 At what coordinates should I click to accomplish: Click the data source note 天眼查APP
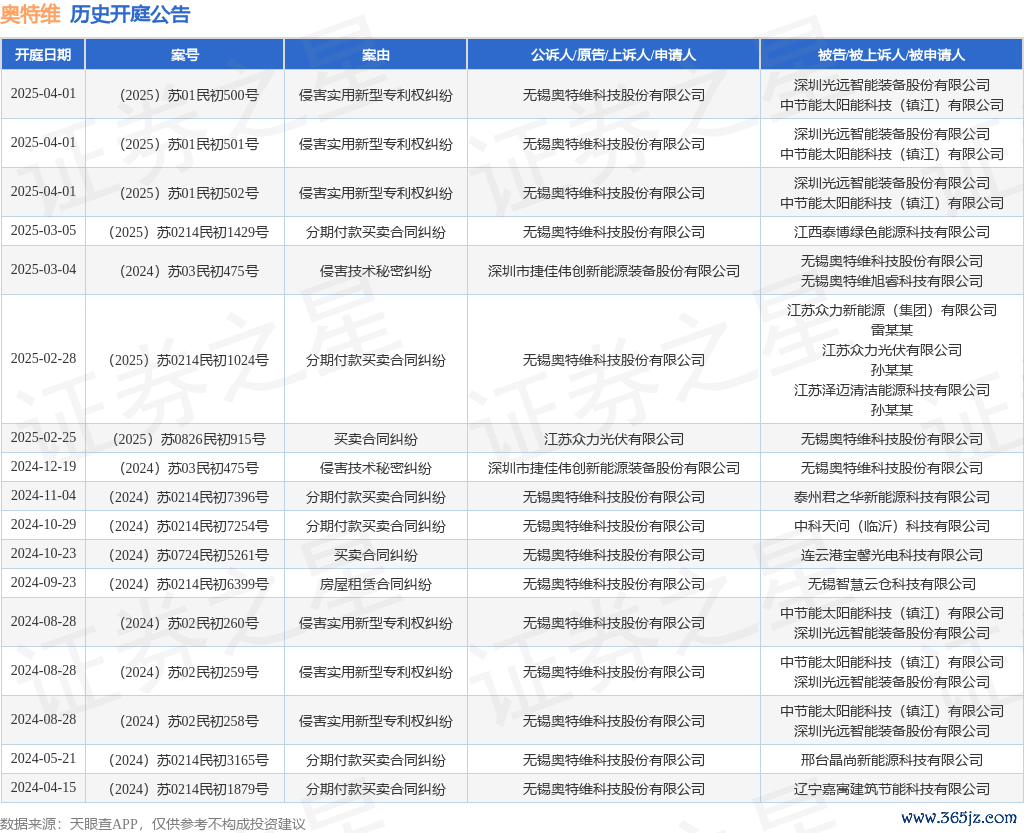[x=103, y=824]
